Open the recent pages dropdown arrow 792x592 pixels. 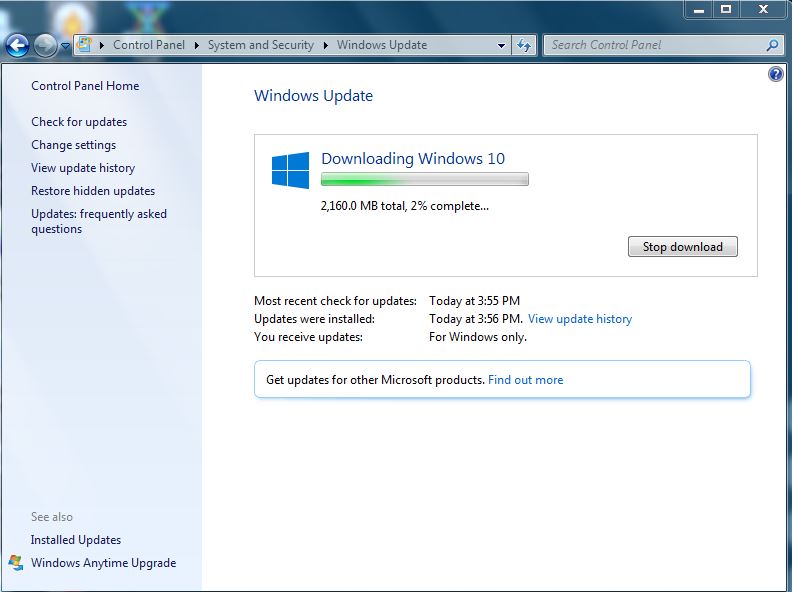(65, 46)
